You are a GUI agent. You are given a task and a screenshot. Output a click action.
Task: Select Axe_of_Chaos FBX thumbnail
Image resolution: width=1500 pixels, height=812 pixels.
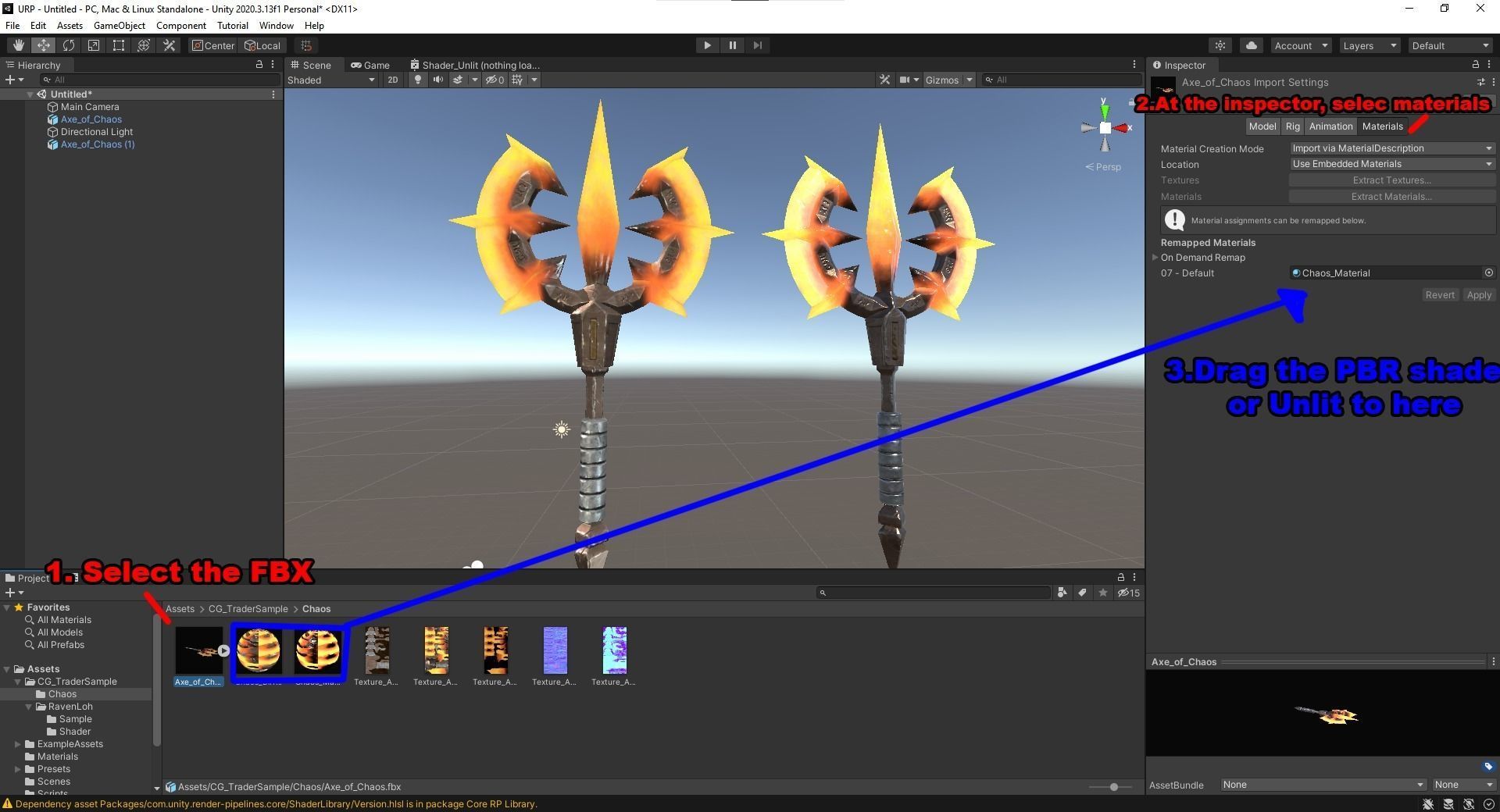(x=198, y=650)
